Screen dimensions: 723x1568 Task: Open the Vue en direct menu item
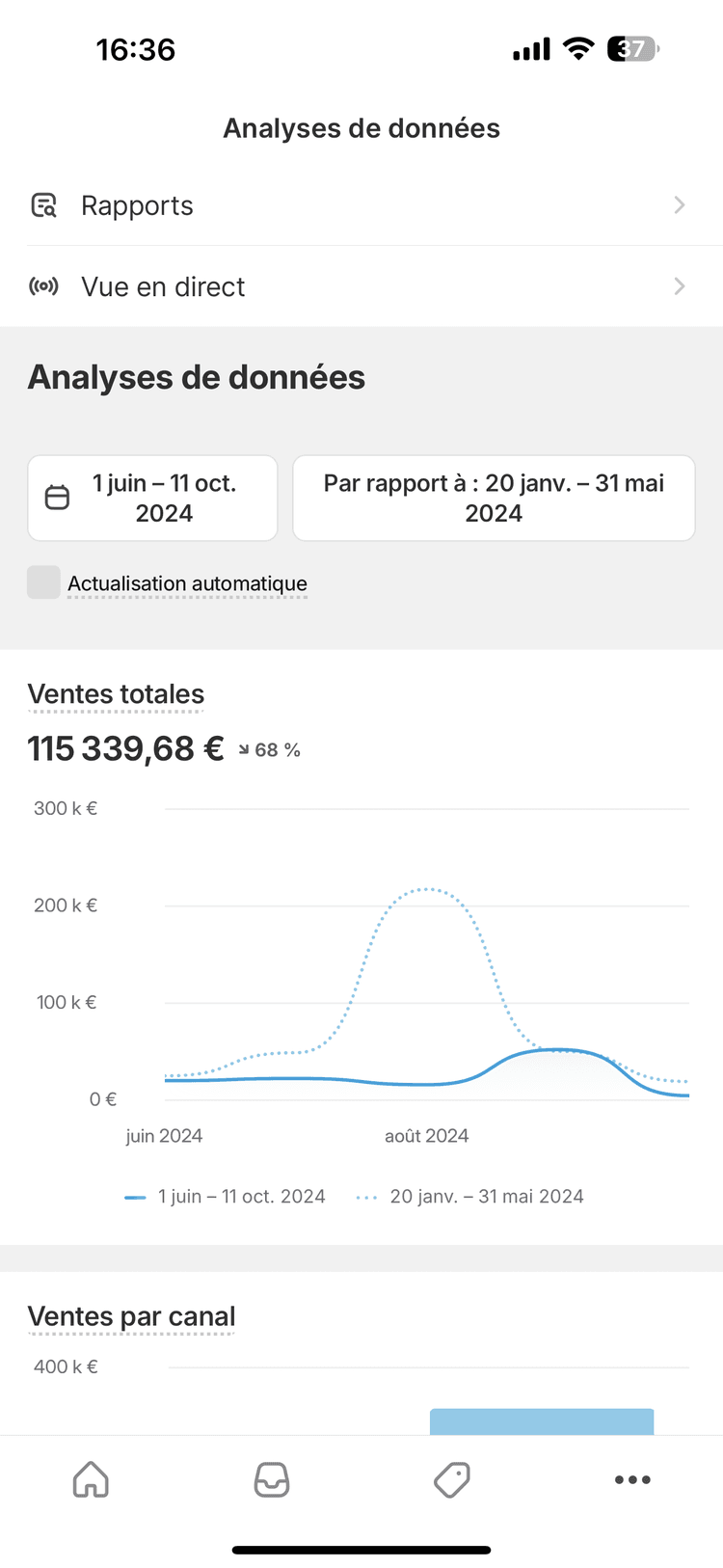tap(163, 286)
